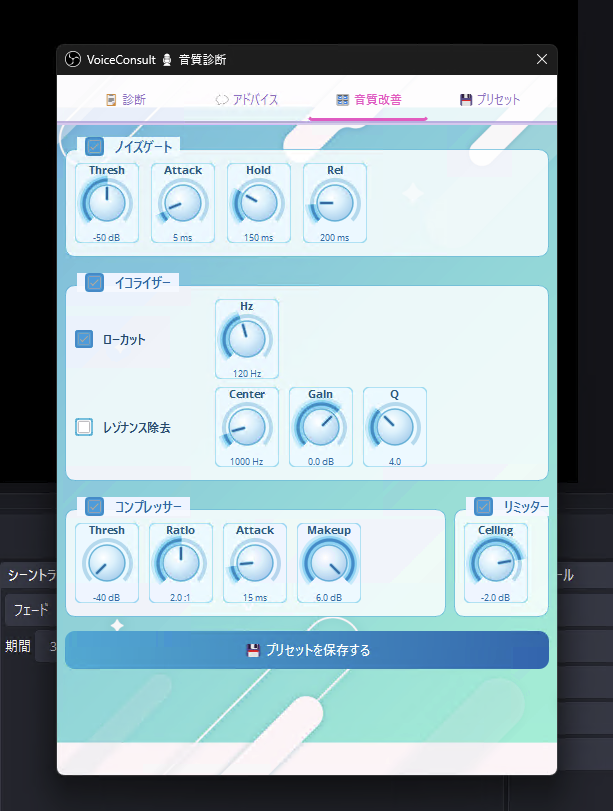613x811 pixels.
Task: Click the 15 ms compressor attack value
Action: (x=255, y=597)
